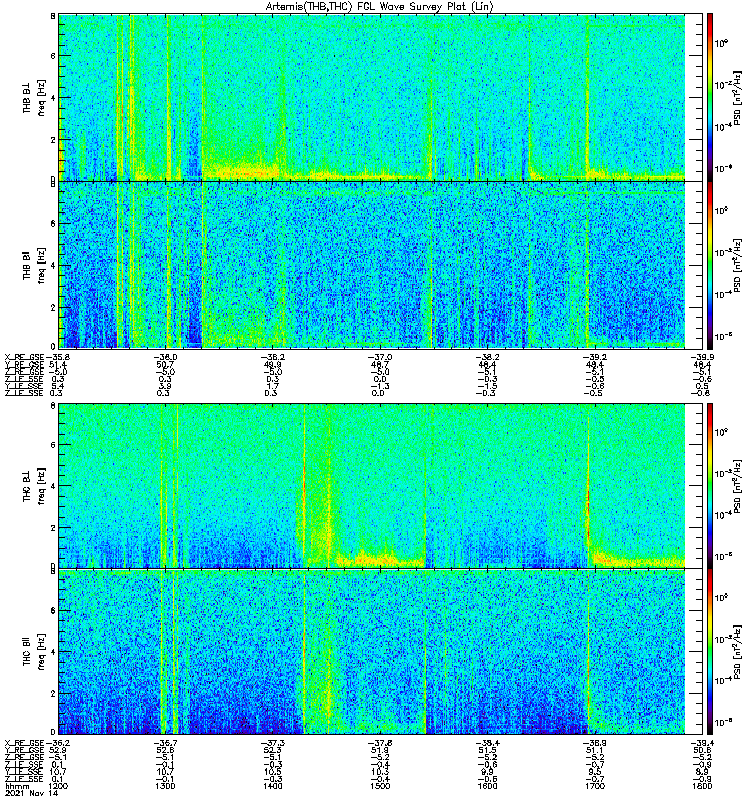Click the '-38.4' X_RE_GSE value
This screenshot has height=800, width=750.
click(487, 743)
